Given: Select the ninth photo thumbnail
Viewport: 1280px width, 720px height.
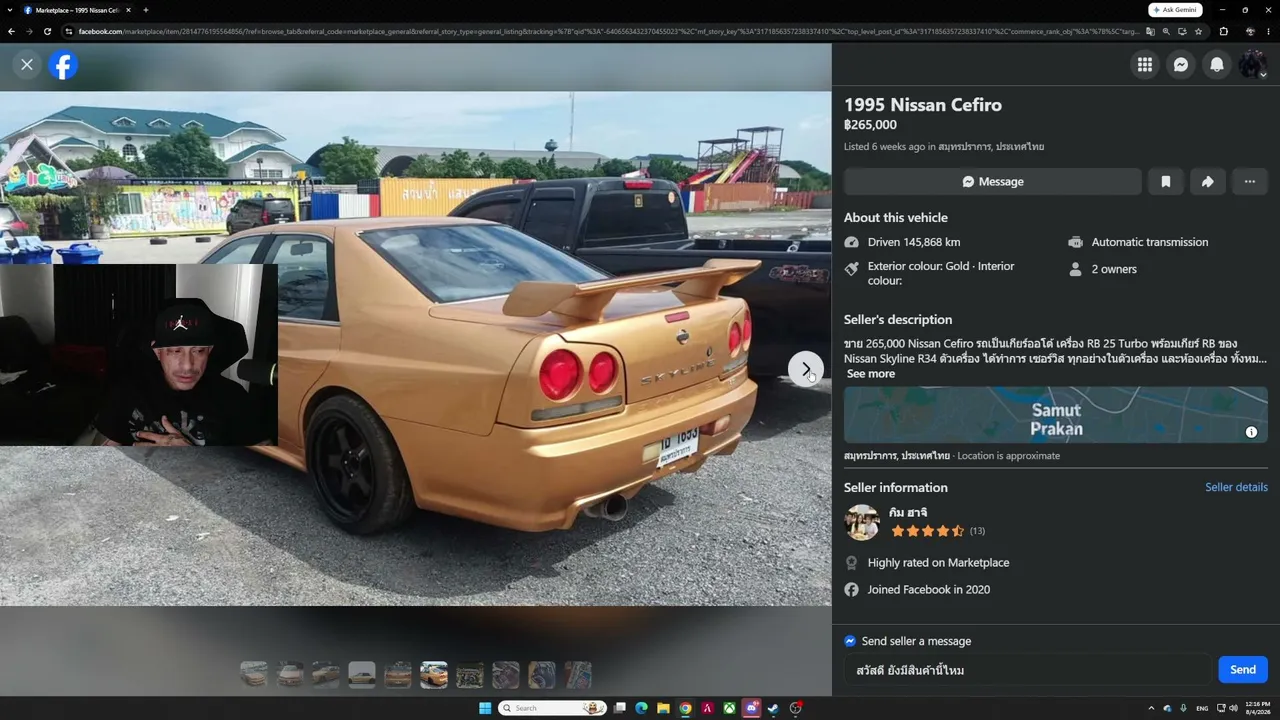Looking at the screenshot, I should pyautogui.click(x=542, y=675).
